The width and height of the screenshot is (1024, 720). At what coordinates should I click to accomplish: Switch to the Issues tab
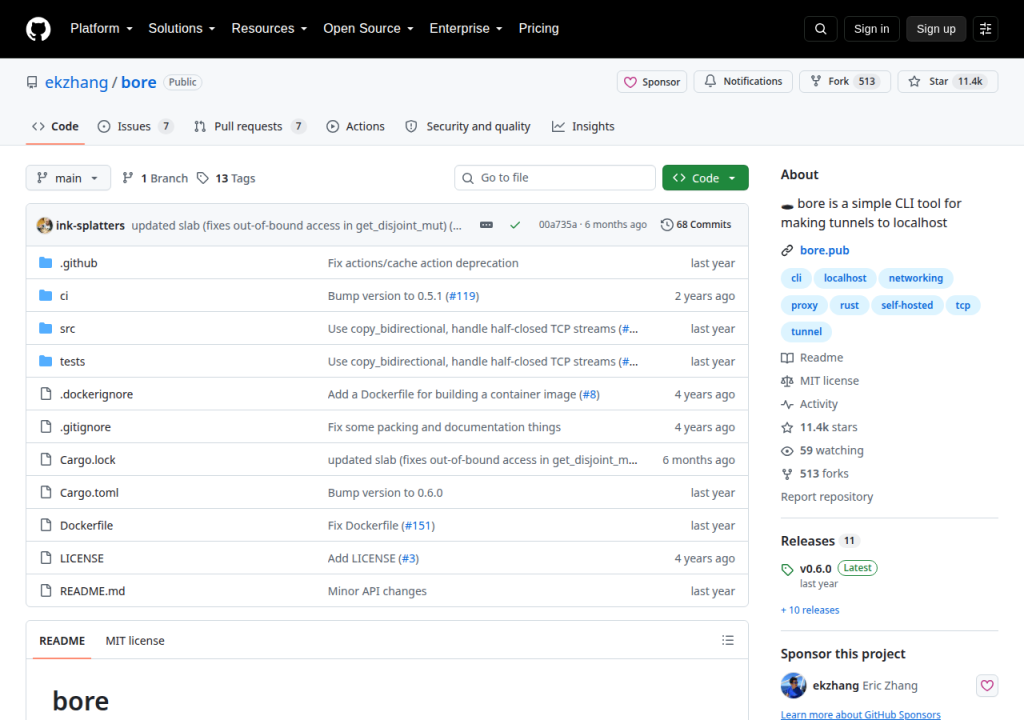(135, 127)
